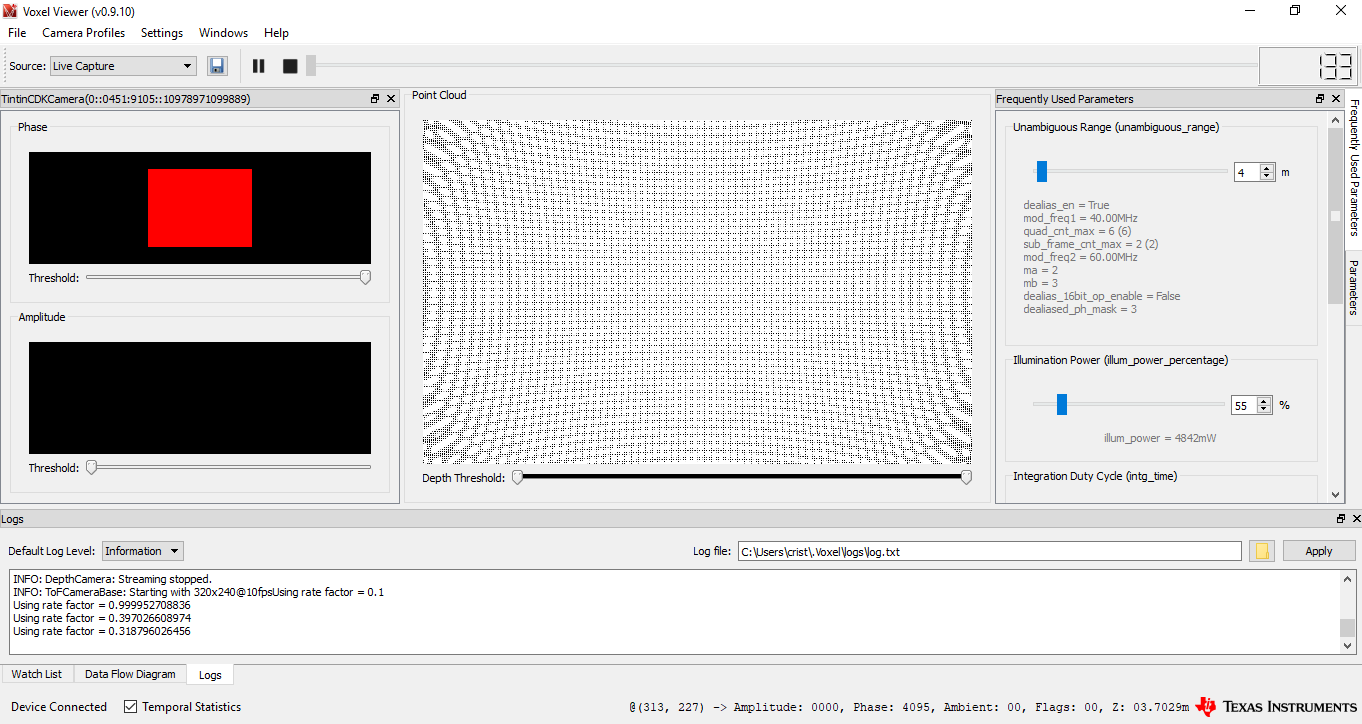Click the unambiguous range value field
Image resolution: width=1362 pixels, height=724 pixels.
click(x=1247, y=172)
